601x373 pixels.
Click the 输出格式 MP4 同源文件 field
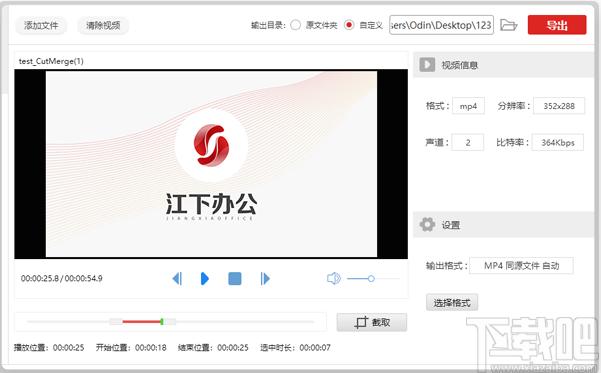(521, 265)
